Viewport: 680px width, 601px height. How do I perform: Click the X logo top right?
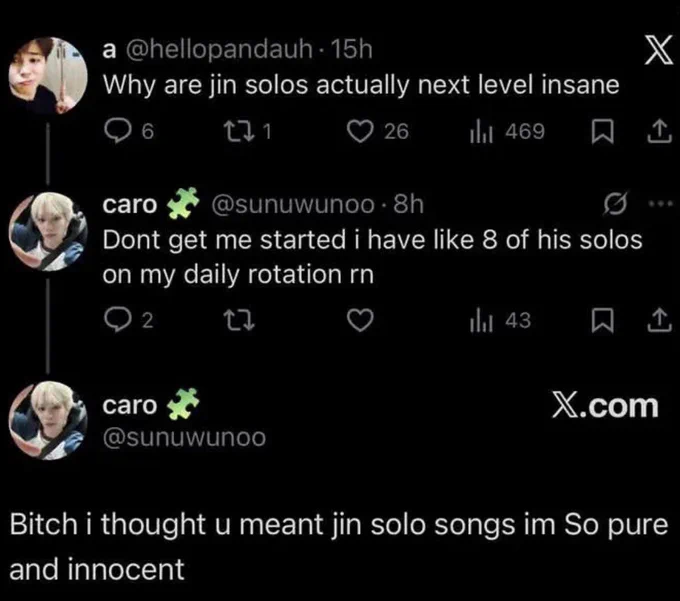[658, 49]
